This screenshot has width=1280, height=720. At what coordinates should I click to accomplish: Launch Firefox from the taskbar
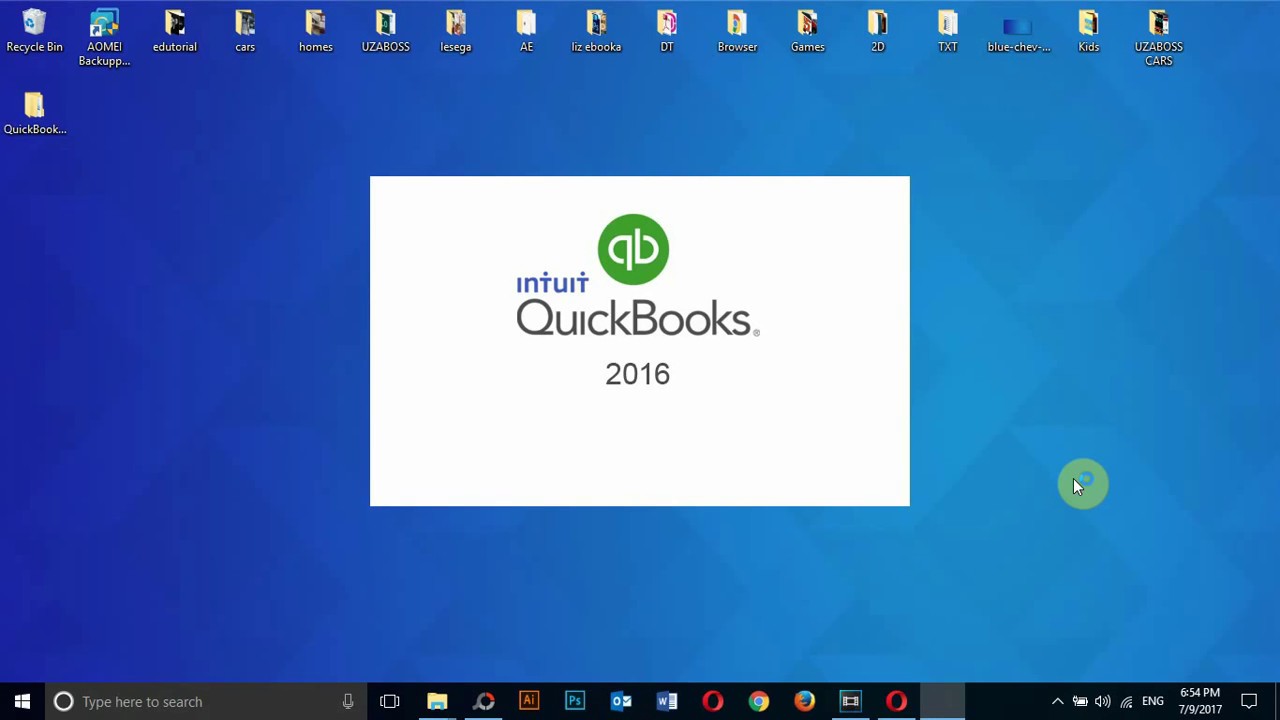point(804,701)
